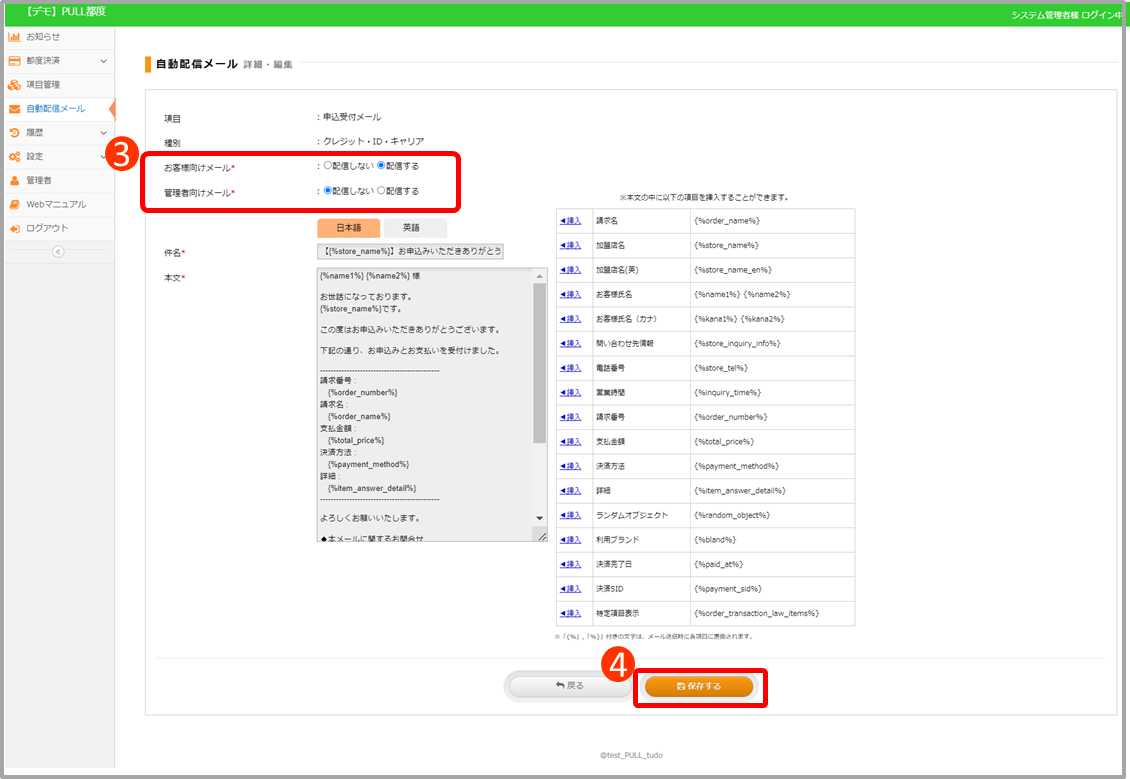Click the 設定 gears icon
Viewport: 1130px width, 779px height.
click(x=14, y=157)
